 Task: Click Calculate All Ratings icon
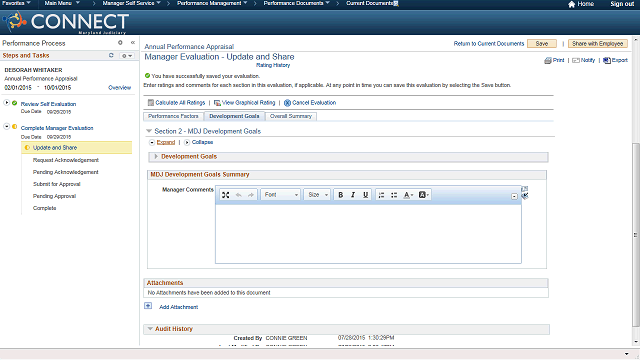(x=151, y=102)
